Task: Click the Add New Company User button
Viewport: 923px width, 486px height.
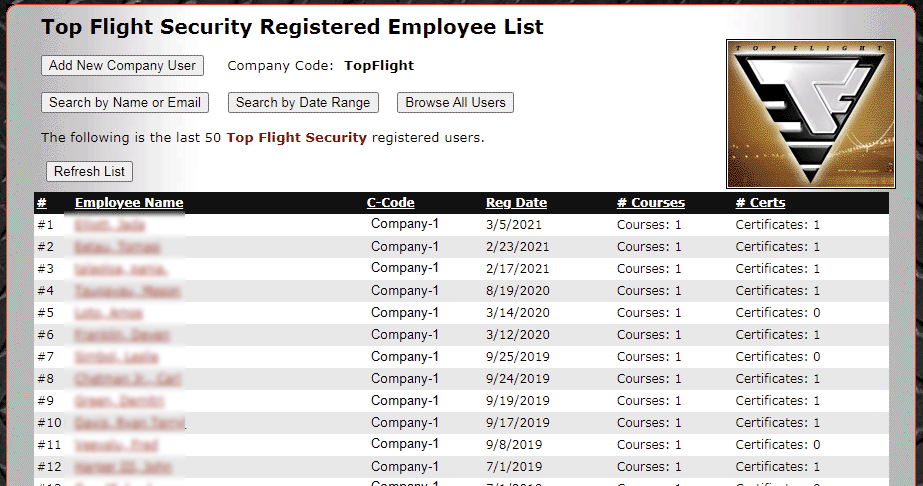Action: click(x=122, y=65)
